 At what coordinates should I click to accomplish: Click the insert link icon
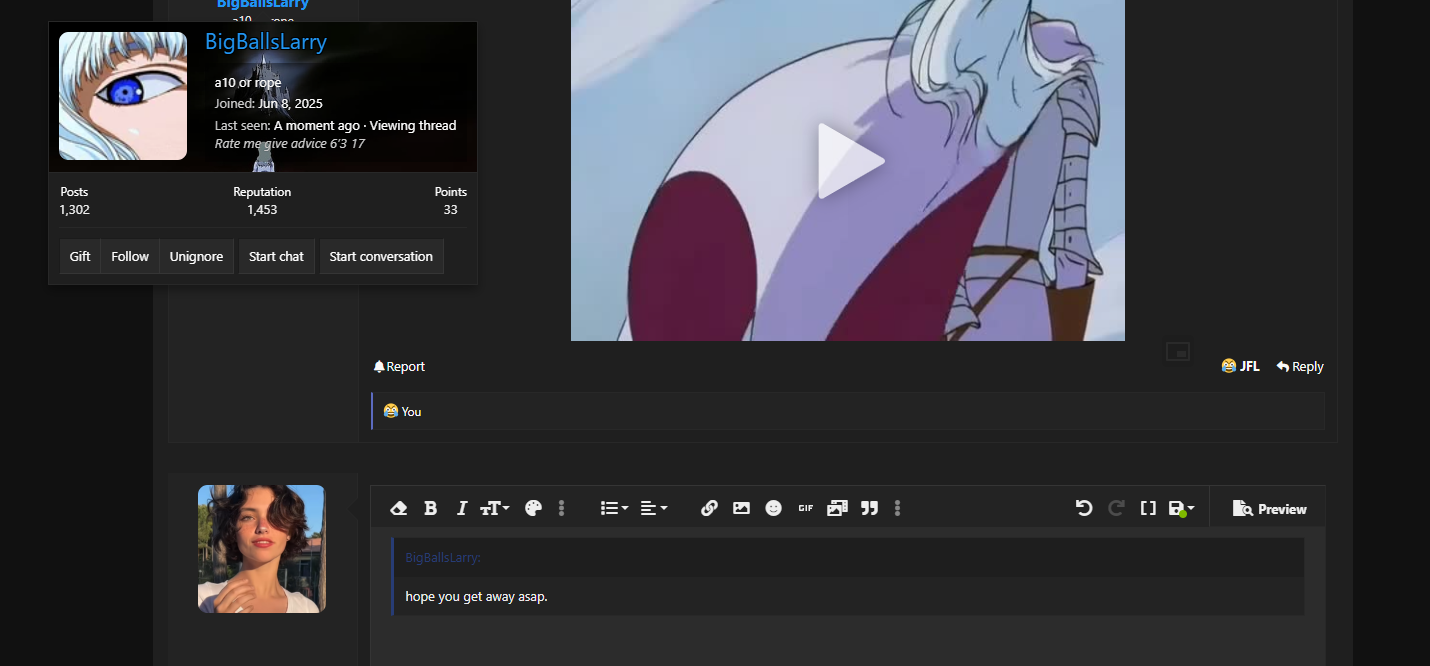coord(709,508)
